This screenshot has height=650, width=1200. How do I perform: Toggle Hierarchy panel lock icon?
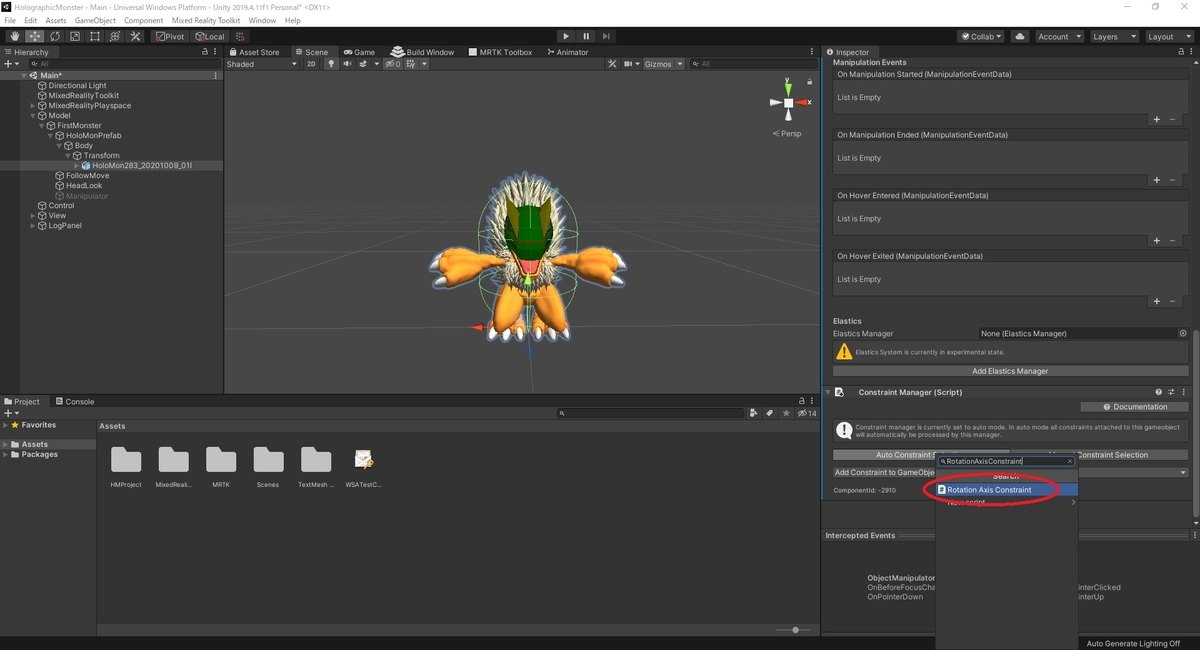pyautogui.click(x=205, y=52)
